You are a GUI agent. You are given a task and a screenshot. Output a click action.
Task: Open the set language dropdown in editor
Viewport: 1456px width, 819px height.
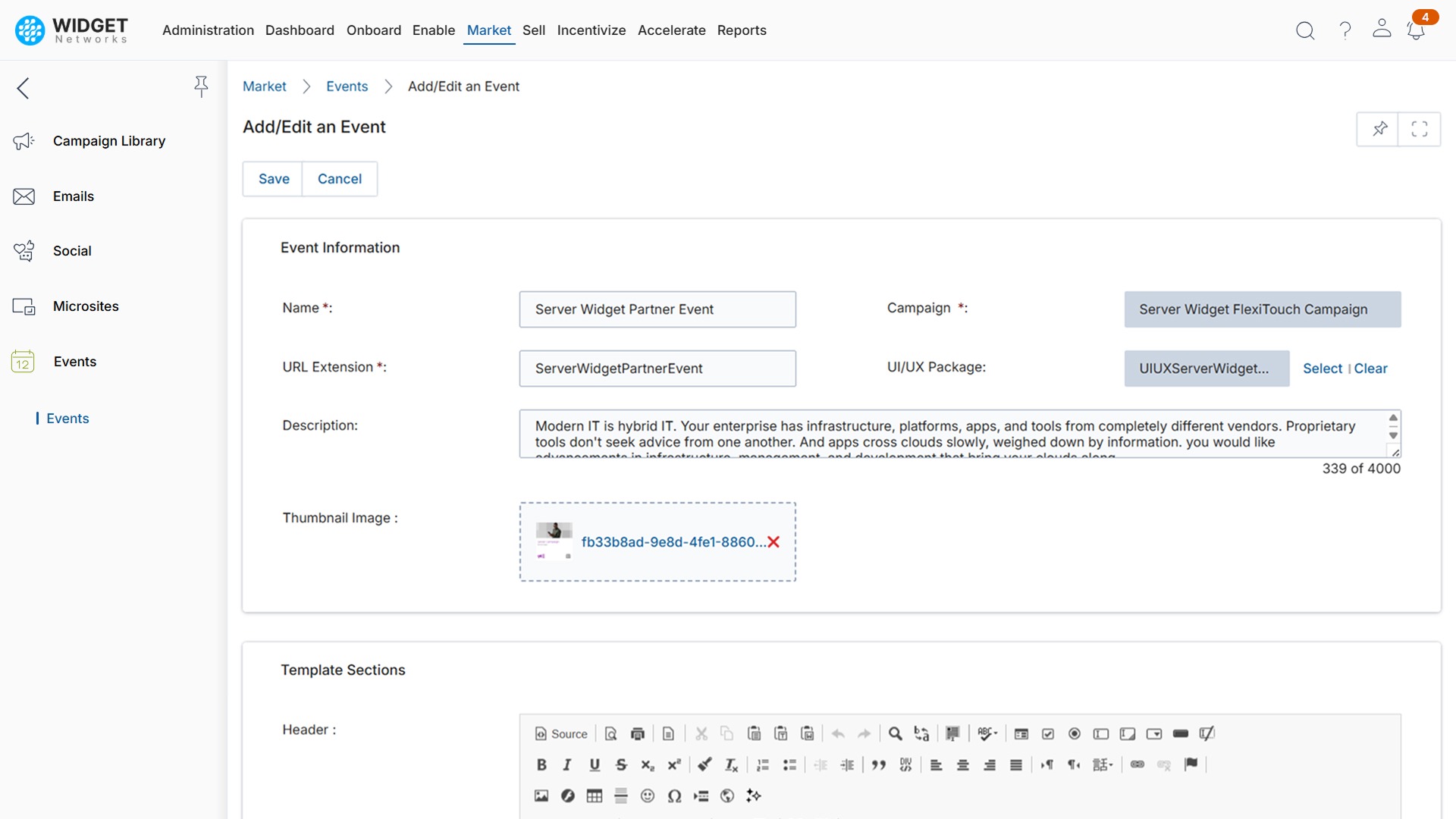point(1103,764)
